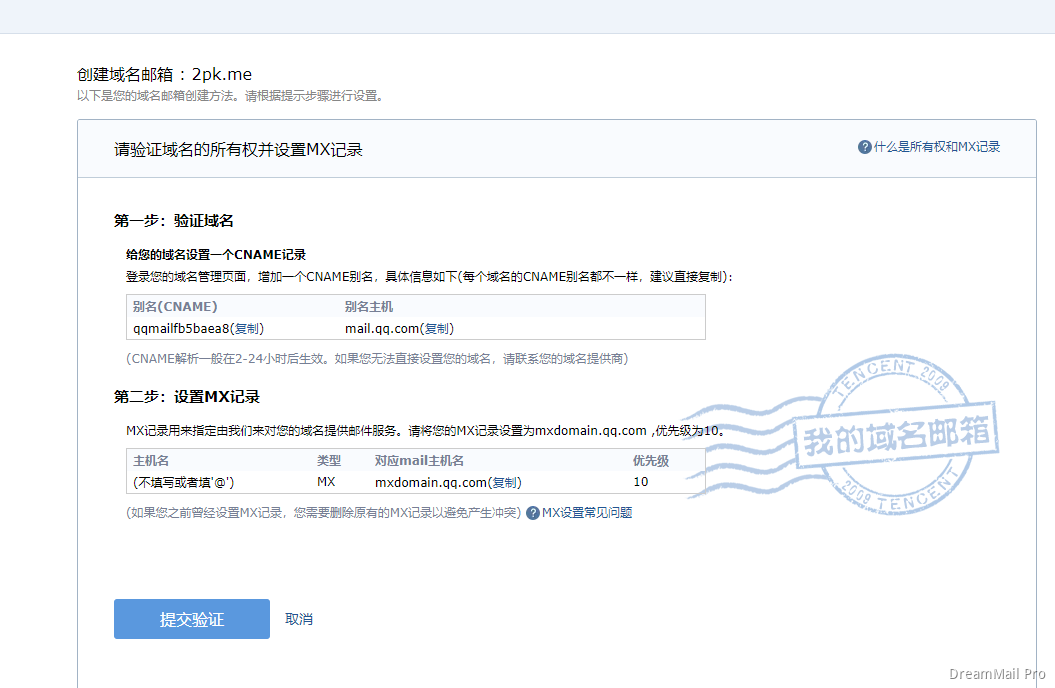This screenshot has height=688, width=1055.
Task: Click the 别名(CNAME) column header
Action: (175, 307)
